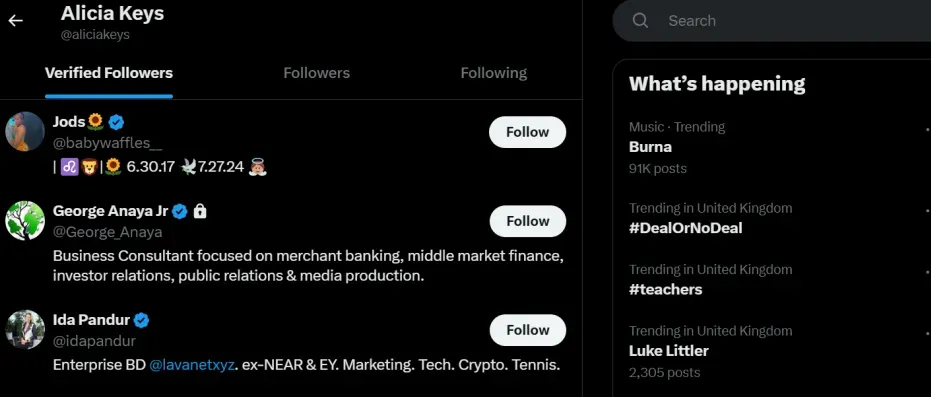931x397 pixels.
Task: Follow Ida Pandur
Action: tap(527, 330)
